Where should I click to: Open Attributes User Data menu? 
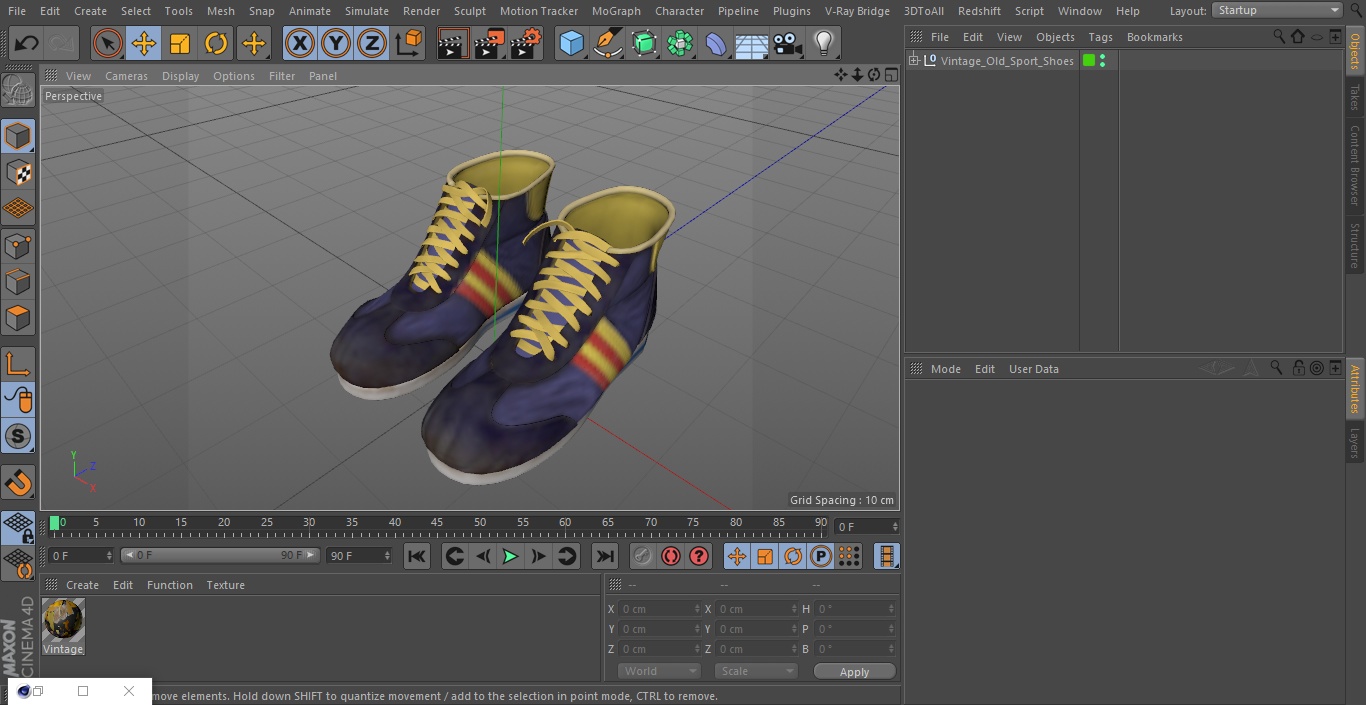point(1033,369)
